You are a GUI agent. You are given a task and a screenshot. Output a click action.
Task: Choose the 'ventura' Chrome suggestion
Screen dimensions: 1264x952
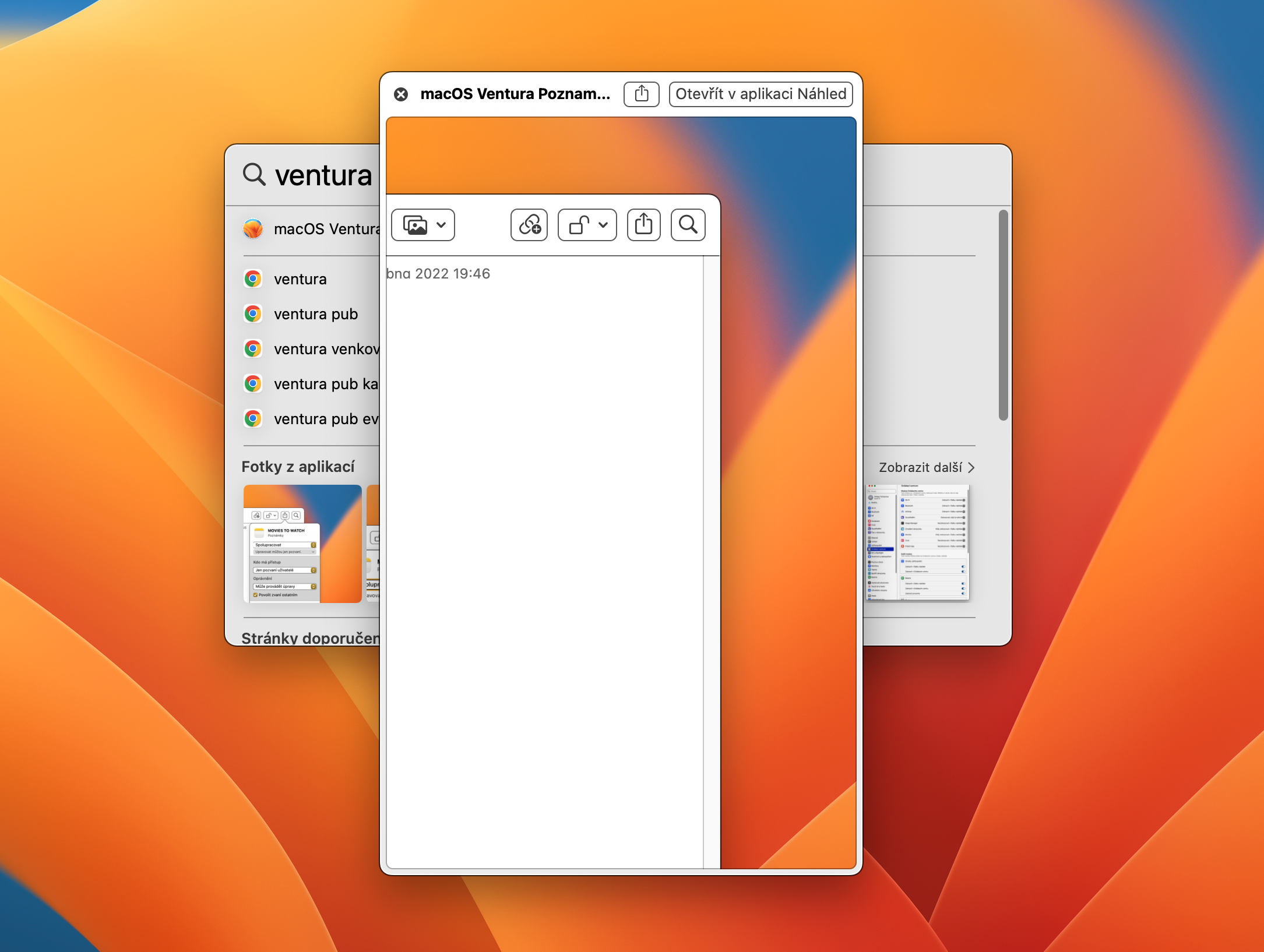(x=300, y=279)
